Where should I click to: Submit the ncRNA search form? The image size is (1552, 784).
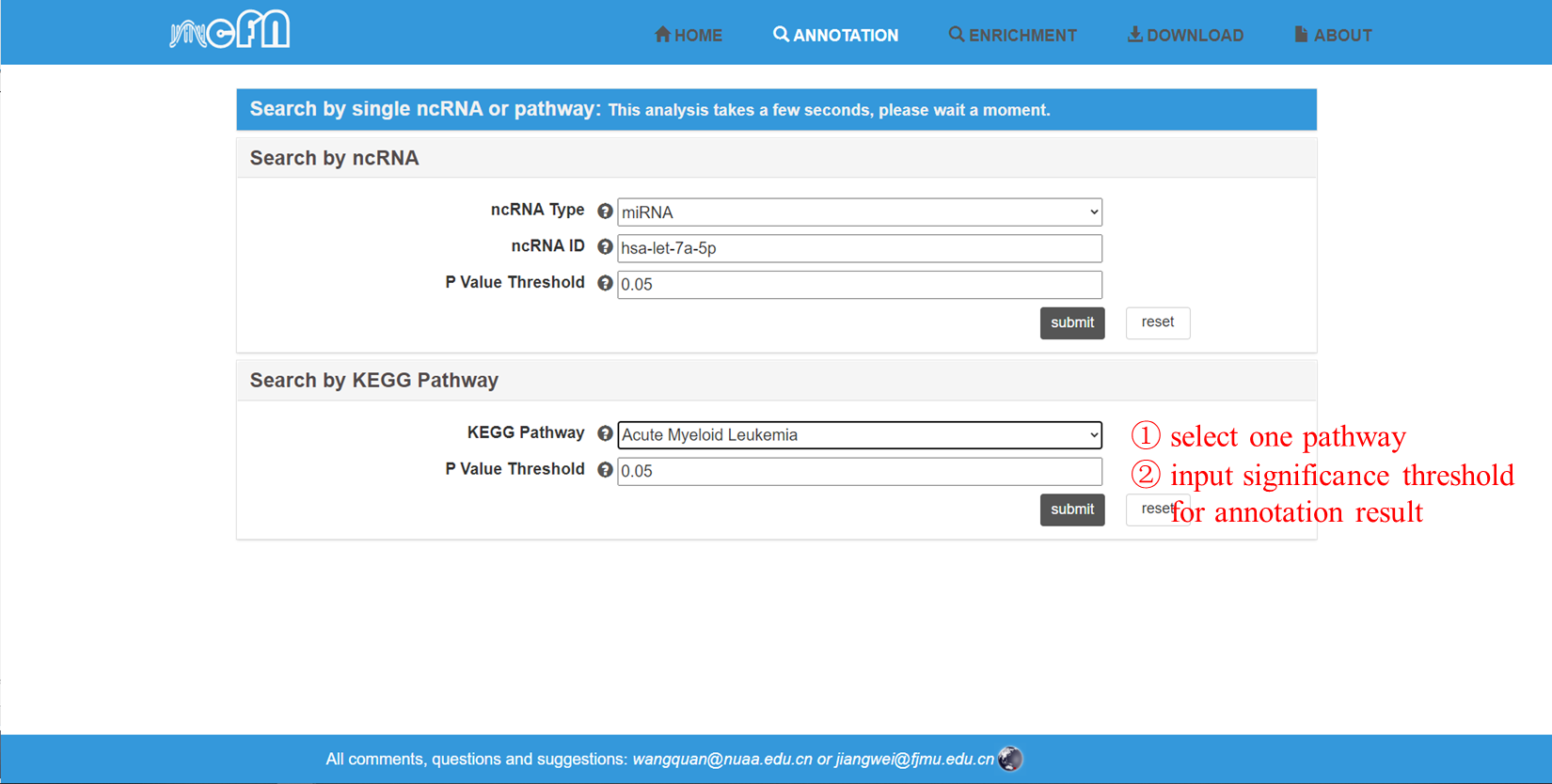pos(1071,322)
